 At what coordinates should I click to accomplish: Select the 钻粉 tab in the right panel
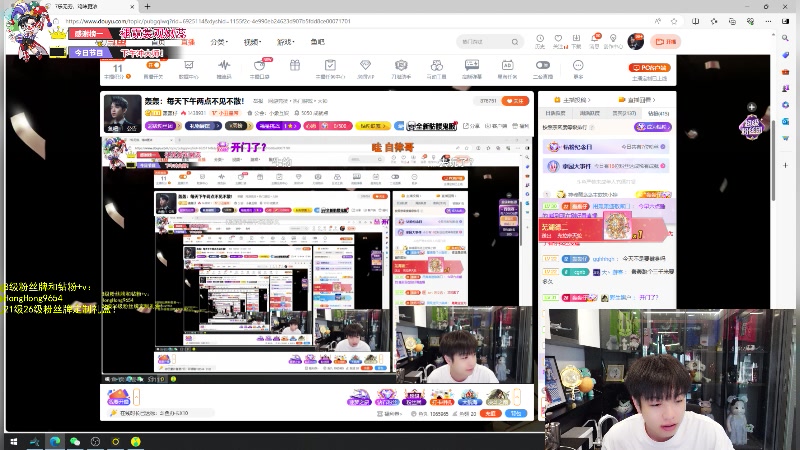[x=658, y=113]
